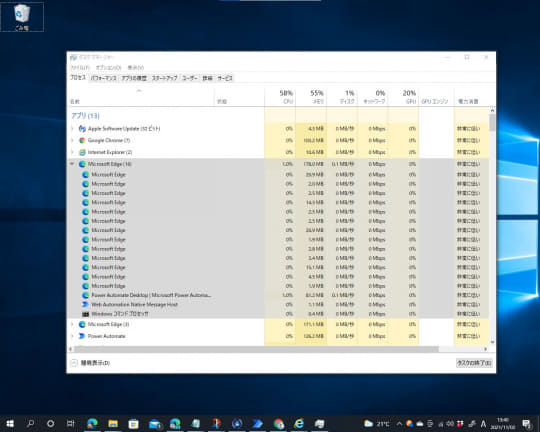Expand the Internet Explorer (2) group

click(72, 152)
